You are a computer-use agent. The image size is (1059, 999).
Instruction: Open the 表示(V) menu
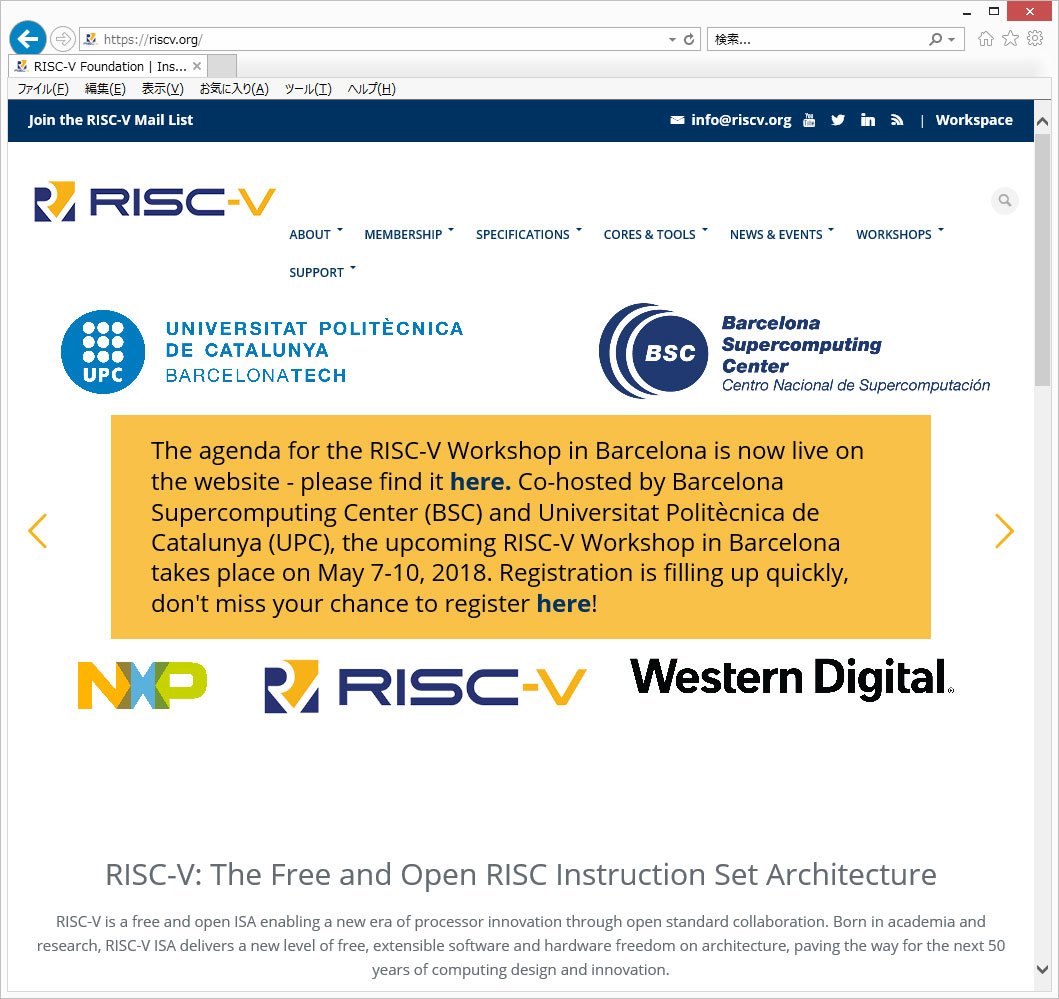162,88
